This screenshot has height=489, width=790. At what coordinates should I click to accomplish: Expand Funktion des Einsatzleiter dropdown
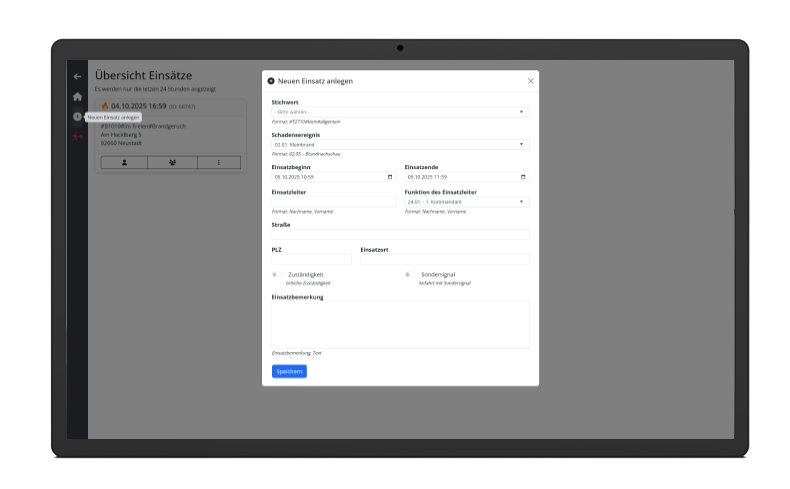[x=466, y=202]
